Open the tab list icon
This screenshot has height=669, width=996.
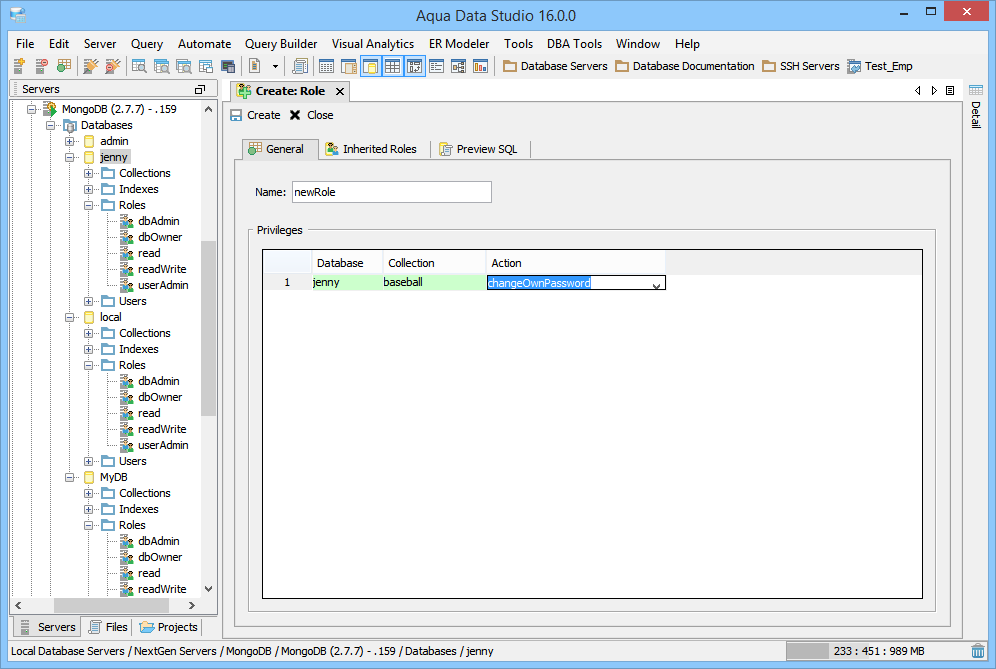950,91
